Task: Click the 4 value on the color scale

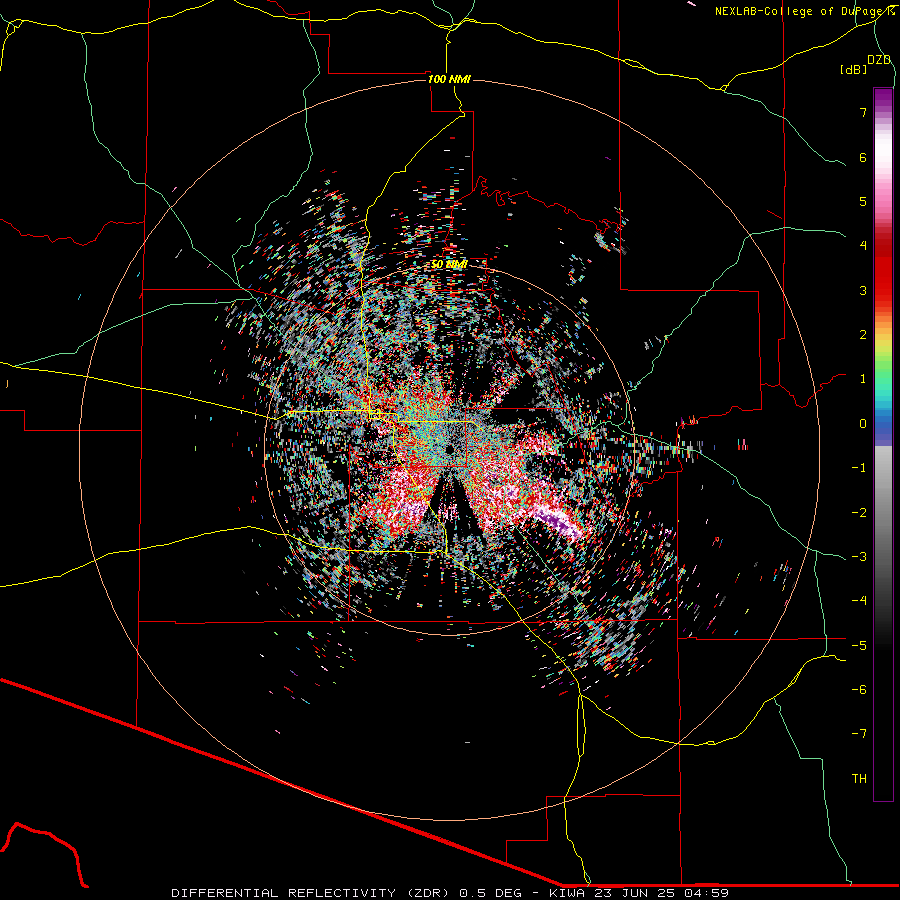Action: tap(863, 246)
